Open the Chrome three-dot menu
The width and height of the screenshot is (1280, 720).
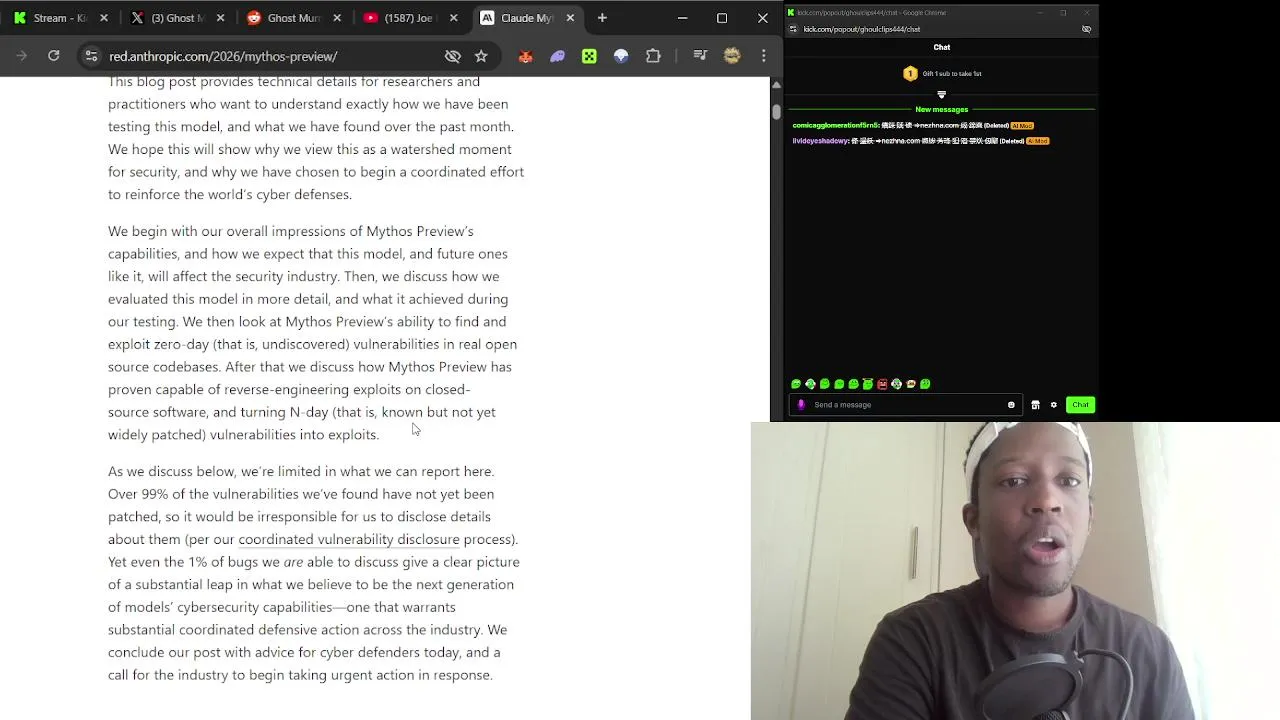tap(764, 56)
